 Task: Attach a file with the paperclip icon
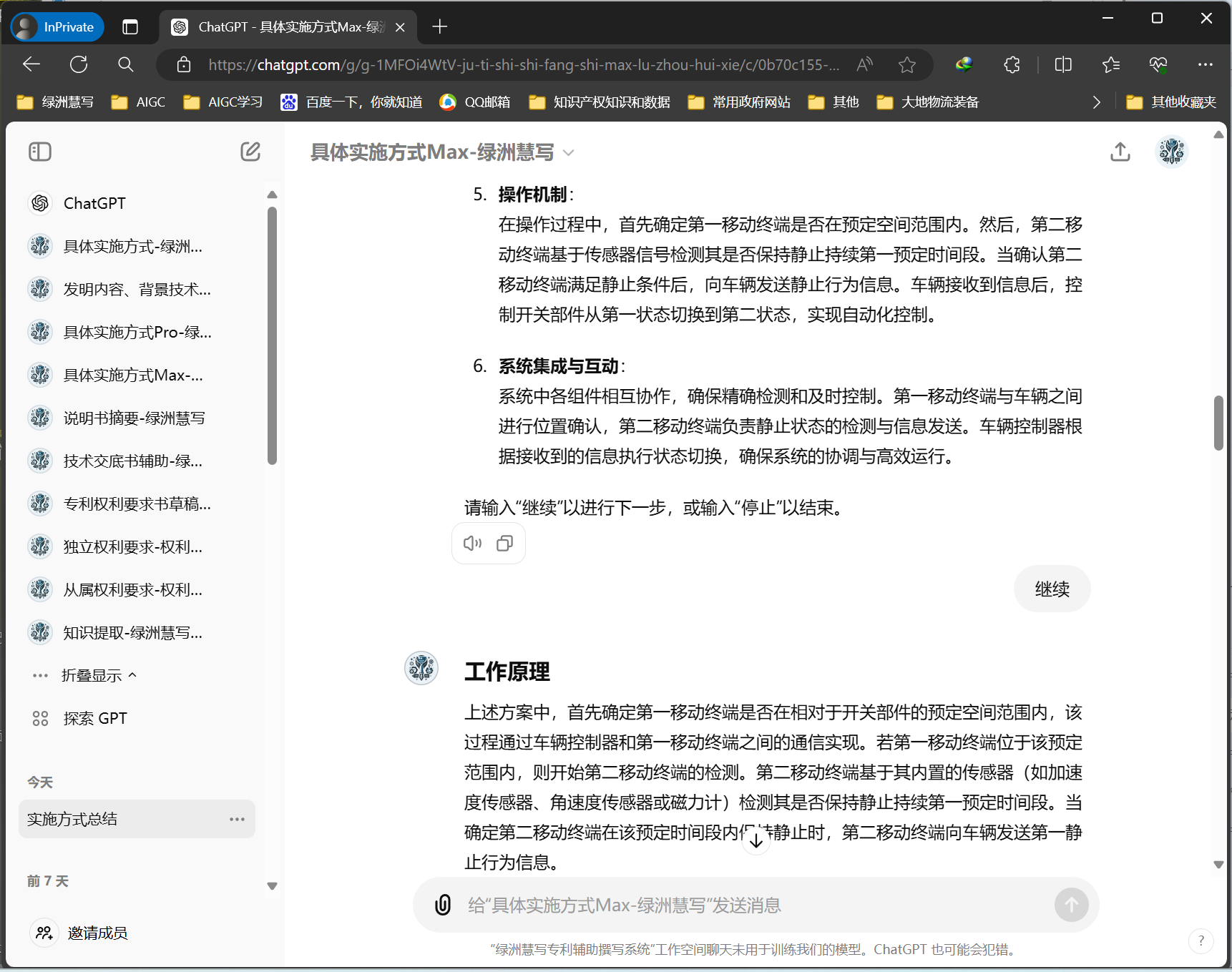tap(444, 905)
